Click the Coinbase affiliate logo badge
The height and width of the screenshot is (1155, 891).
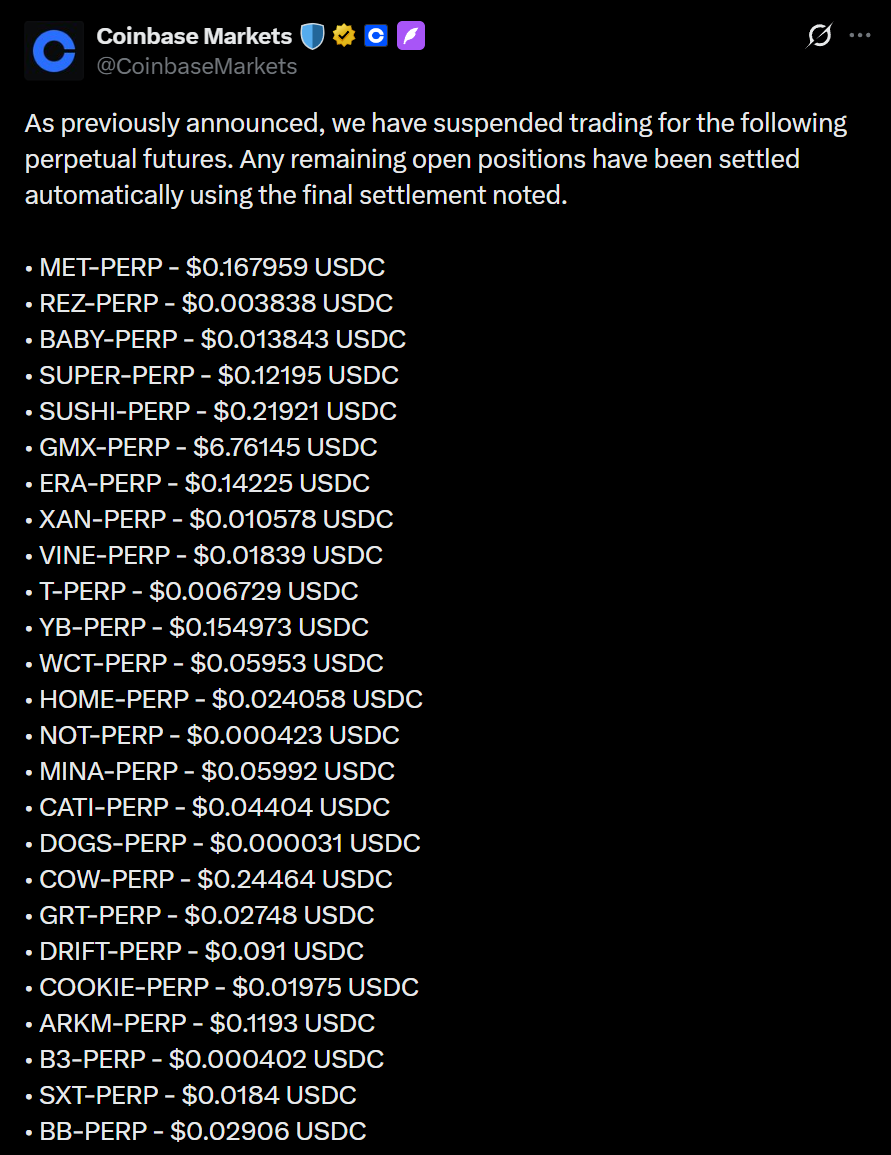coord(376,37)
